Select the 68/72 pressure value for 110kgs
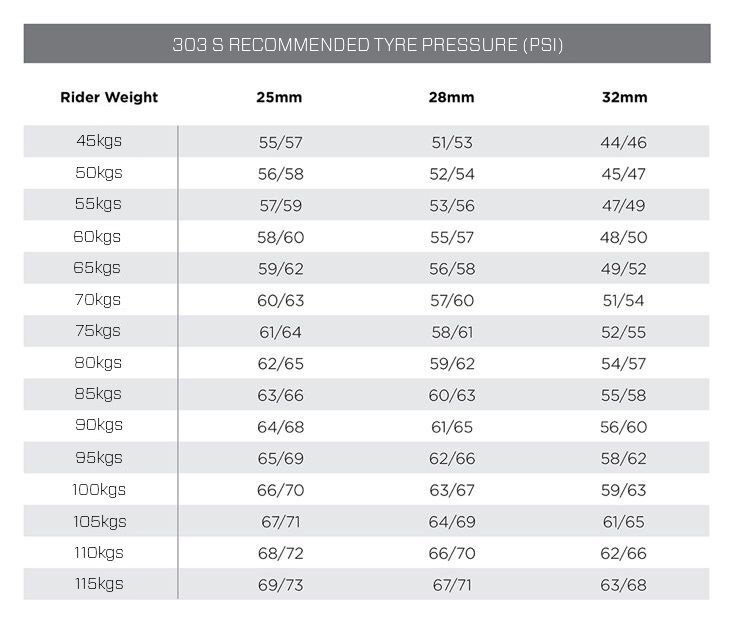This screenshot has height=632, width=733. pyautogui.click(x=280, y=553)
